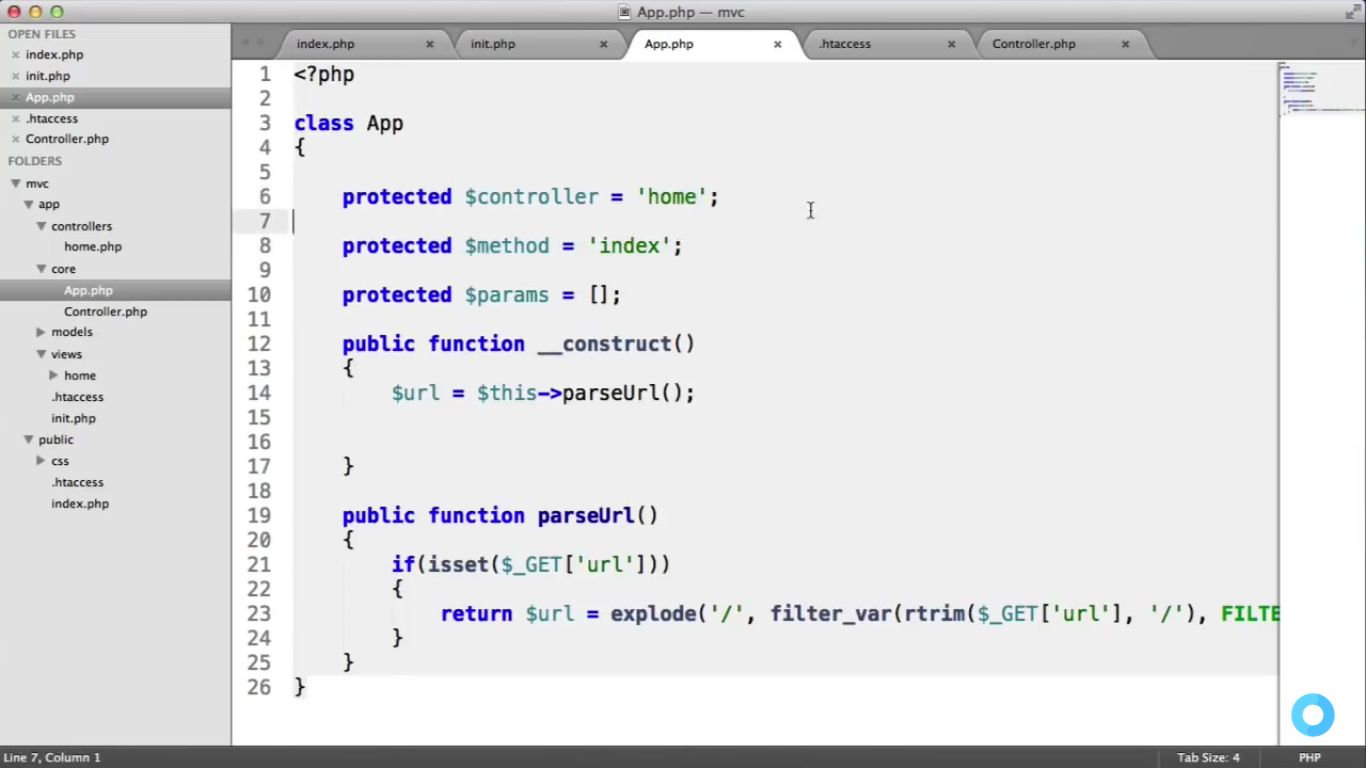Image resolution: width=1366 pixels, height=768 pixels.
Task: Close Controller.php in Open Files list
Action: click(15, 139)
